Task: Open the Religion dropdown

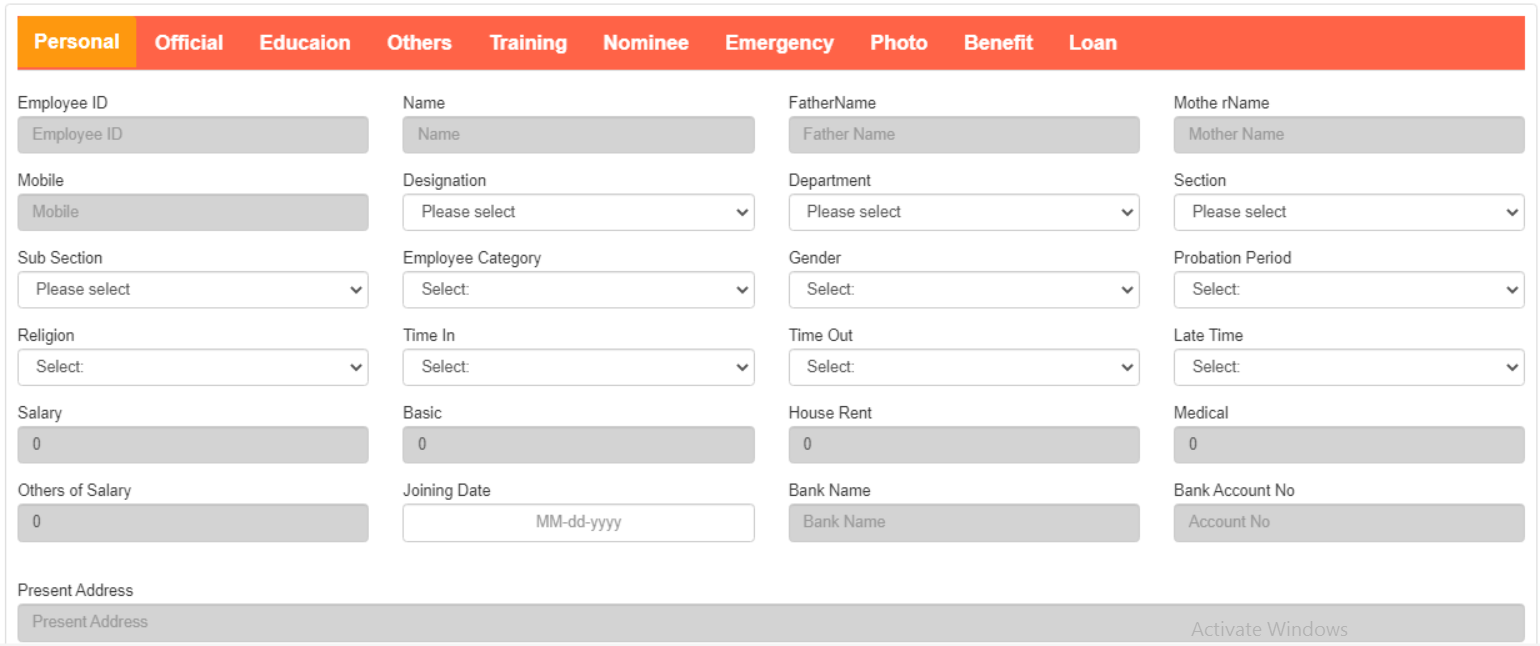Action: [x=193, y=367]
